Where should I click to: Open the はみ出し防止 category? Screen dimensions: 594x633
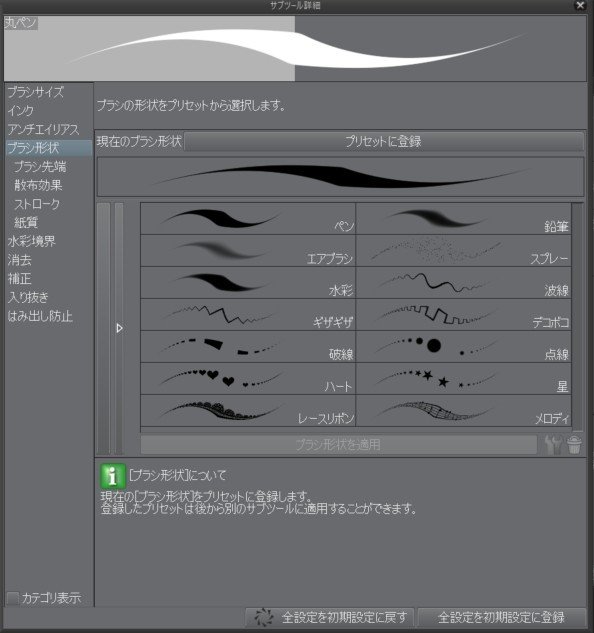click(49, 316)
